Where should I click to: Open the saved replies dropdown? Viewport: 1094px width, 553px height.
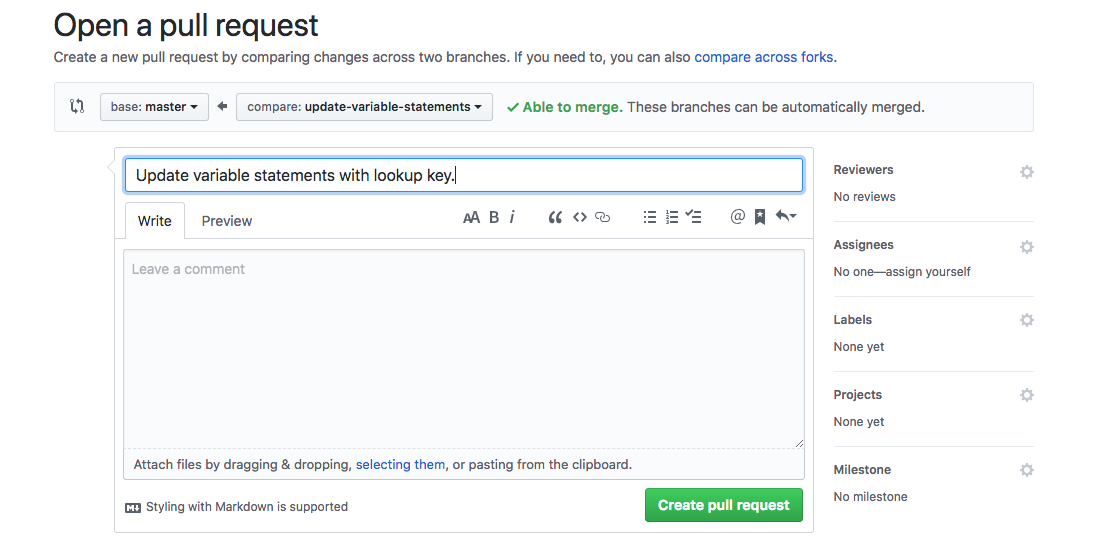coord(786,217)
